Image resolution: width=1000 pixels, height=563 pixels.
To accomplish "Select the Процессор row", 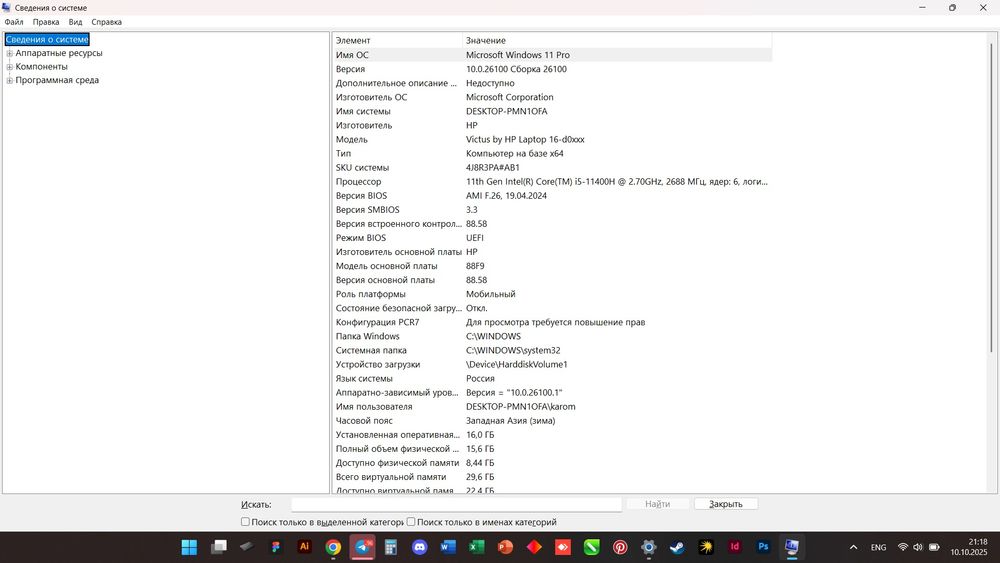I will tap(552, 182).
